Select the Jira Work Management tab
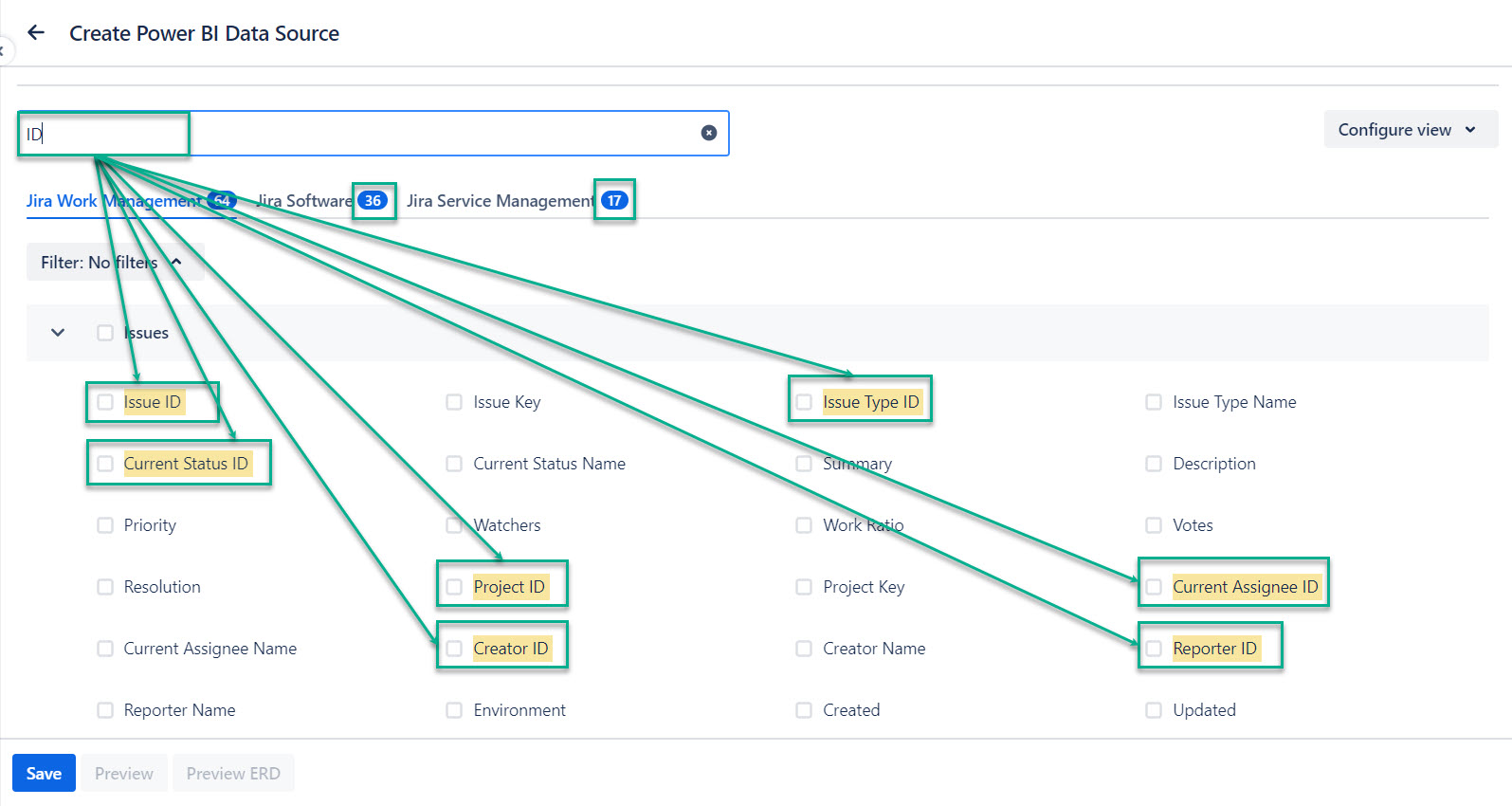 [112, 201]
